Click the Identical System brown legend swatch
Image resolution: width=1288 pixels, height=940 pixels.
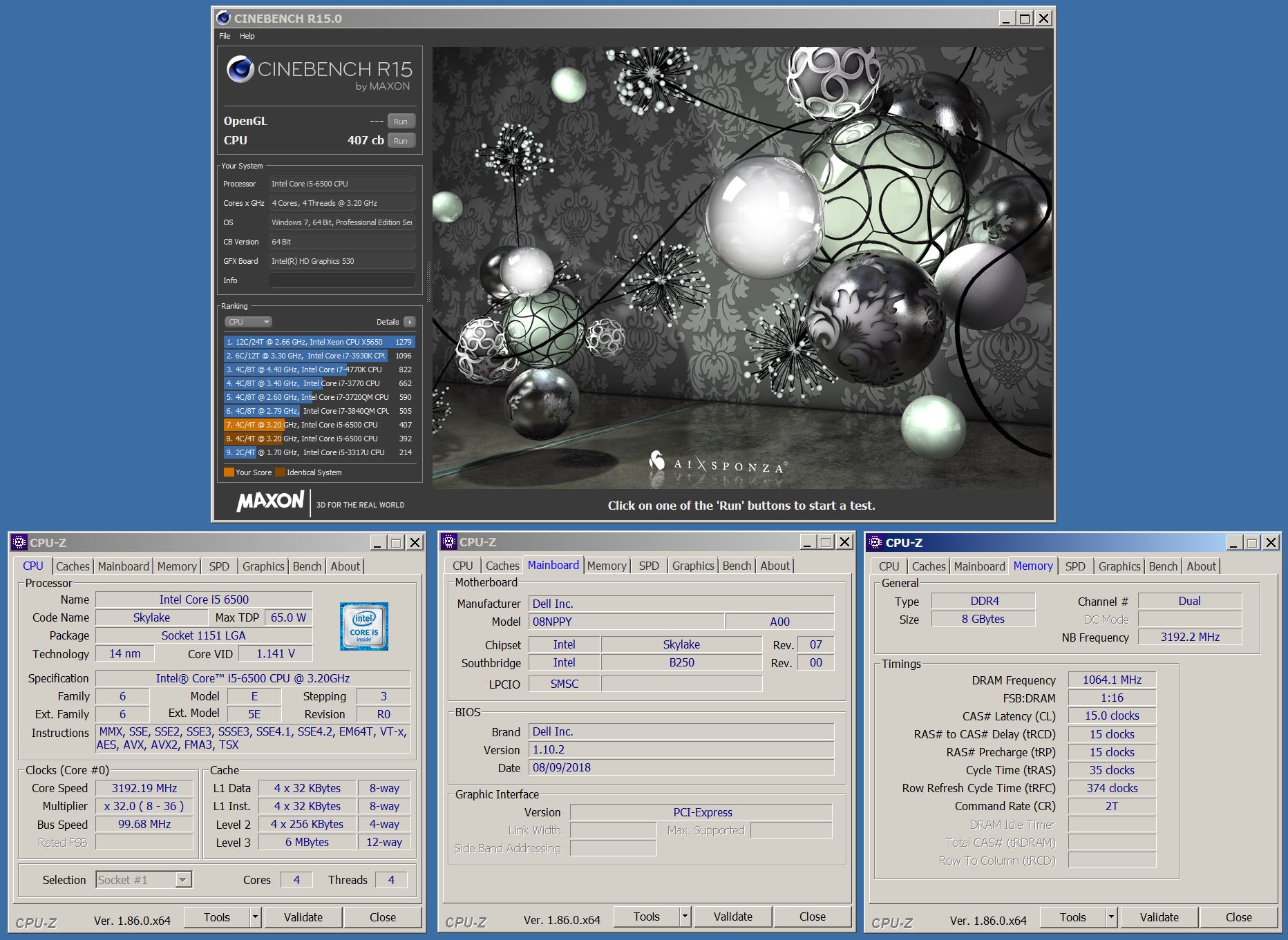coord(280,472)
